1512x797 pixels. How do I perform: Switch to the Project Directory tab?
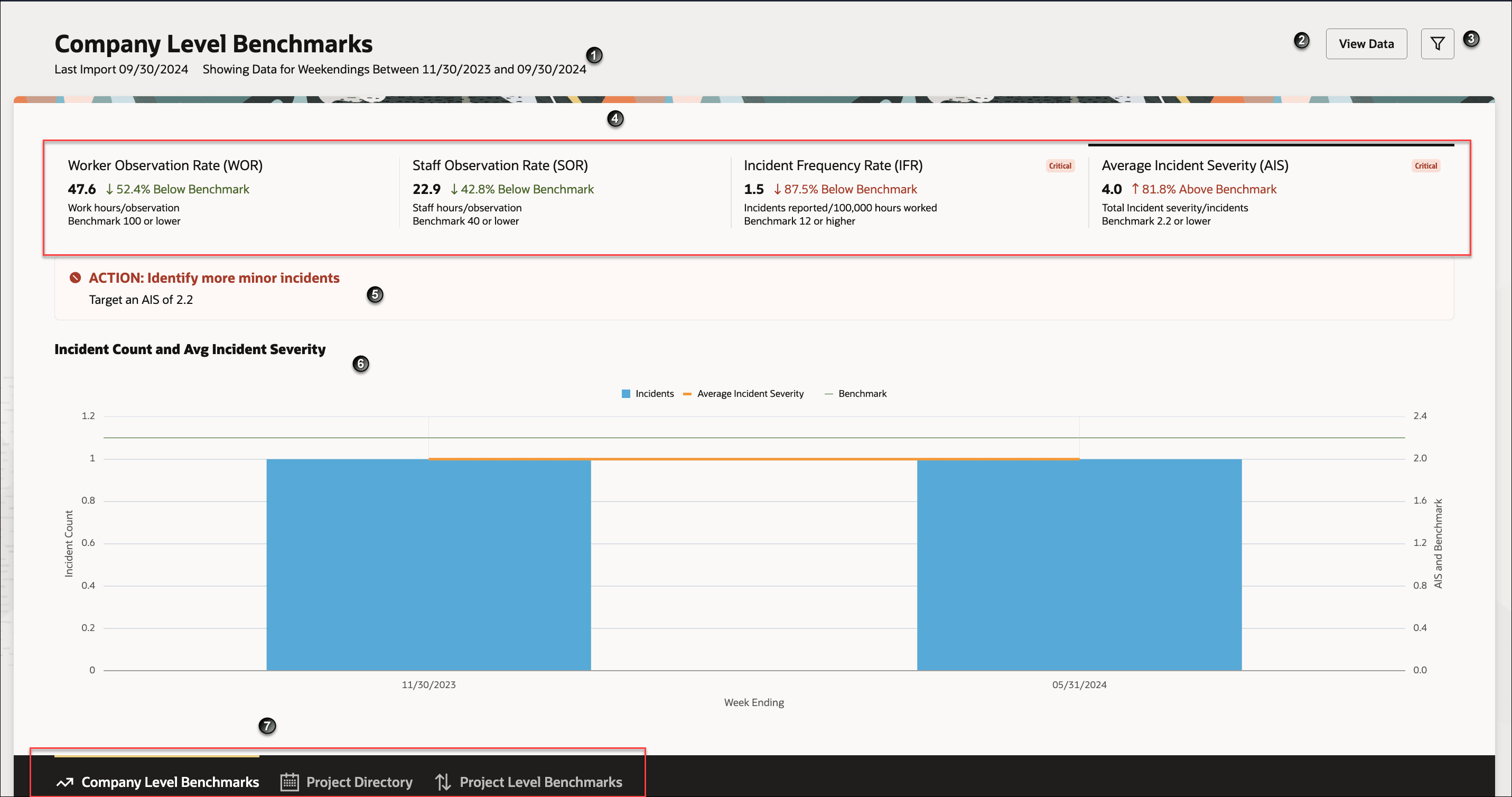pyautogui.click(x=359, y=782)
